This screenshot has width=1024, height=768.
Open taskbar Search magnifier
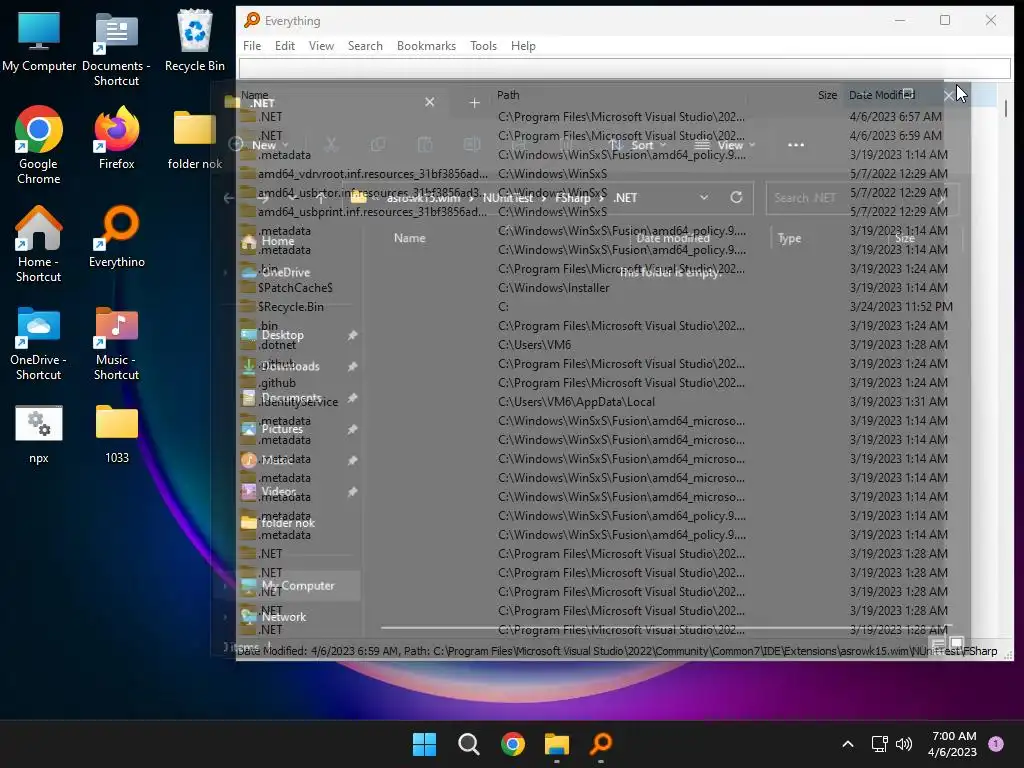[x=468, y=744]
